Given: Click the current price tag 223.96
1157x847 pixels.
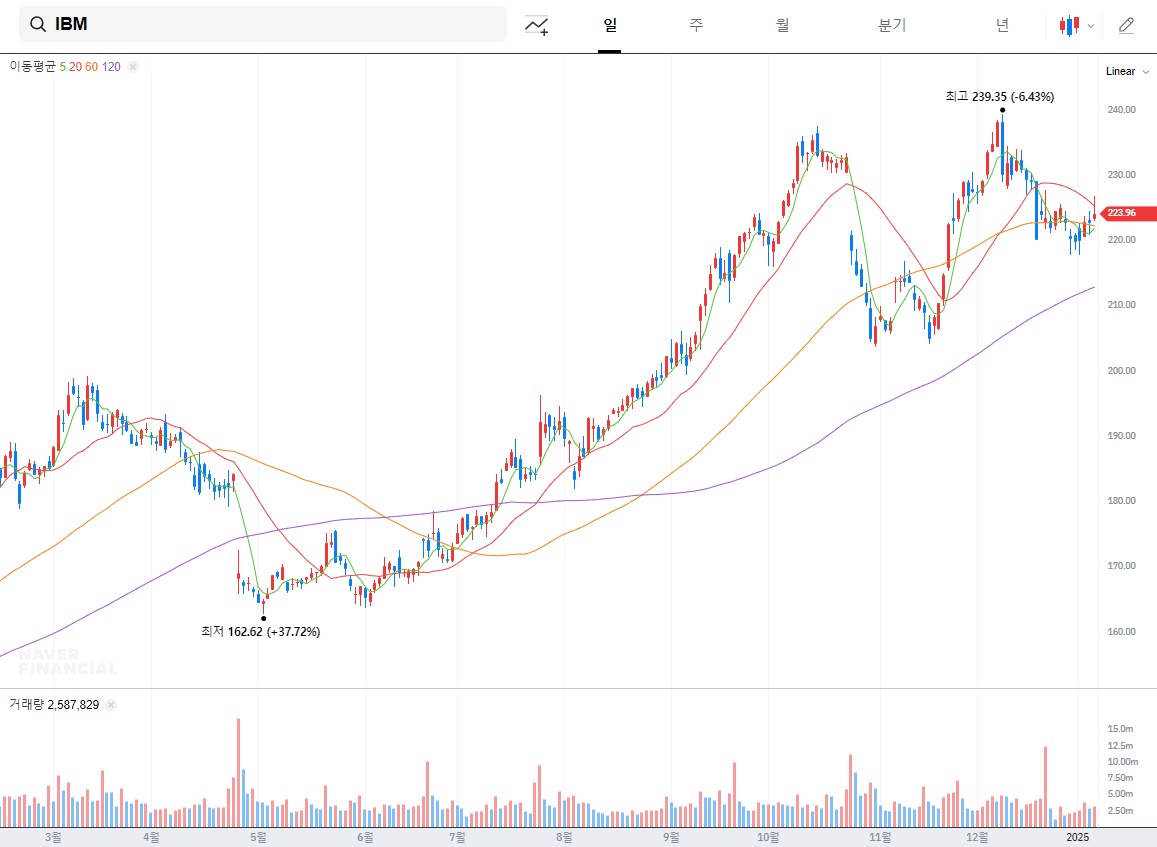Looking at the screenshot, I should click(1128, 213).
